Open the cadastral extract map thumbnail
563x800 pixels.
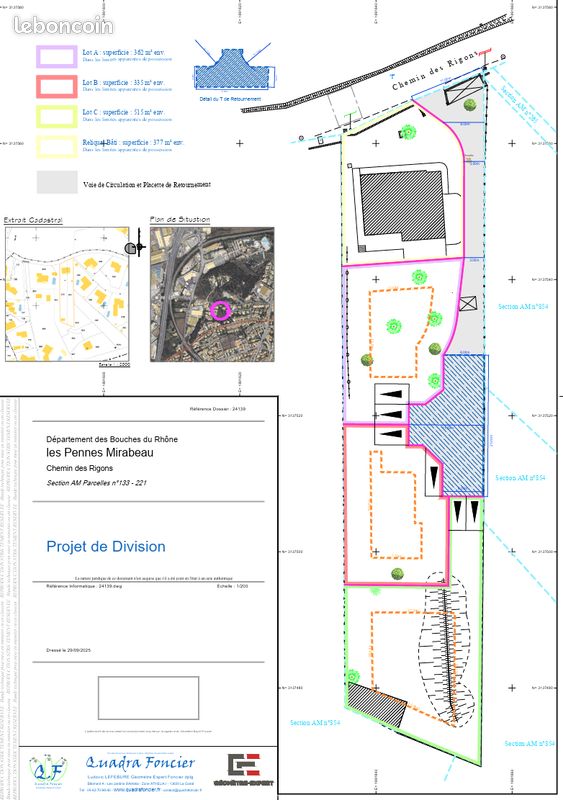tap(67, 294)
